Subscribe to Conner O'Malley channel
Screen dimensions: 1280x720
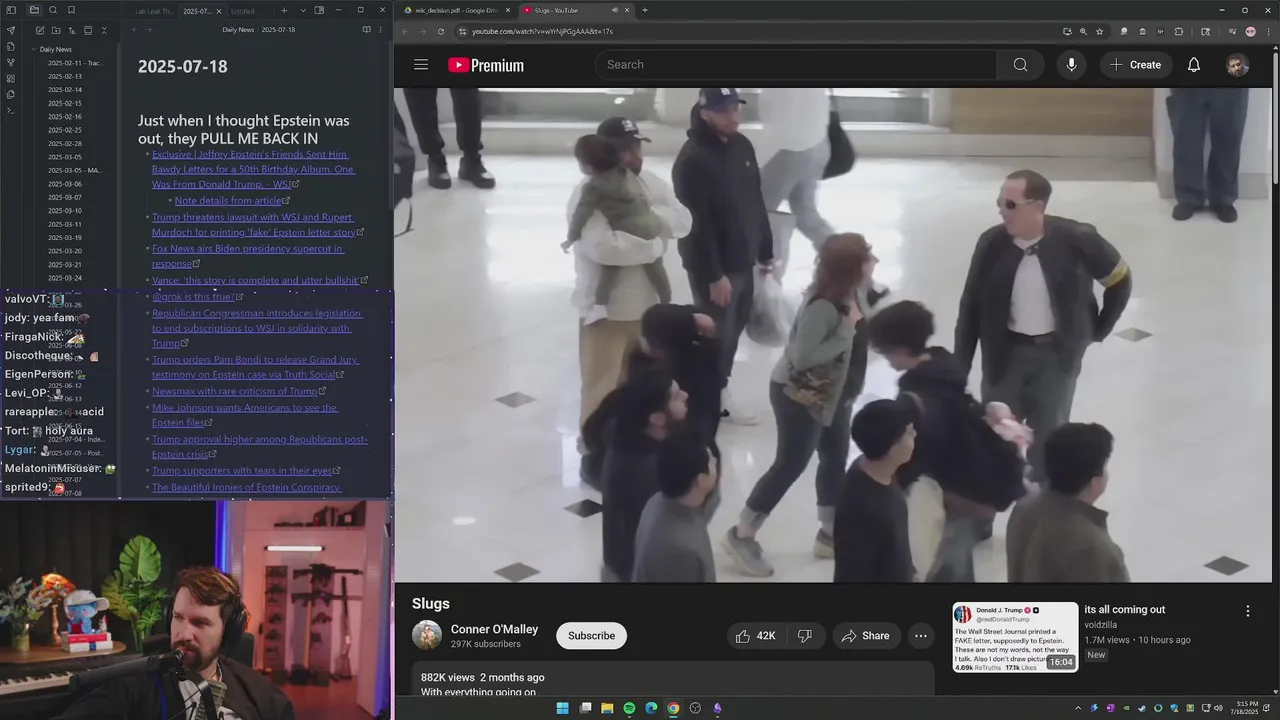591,635
